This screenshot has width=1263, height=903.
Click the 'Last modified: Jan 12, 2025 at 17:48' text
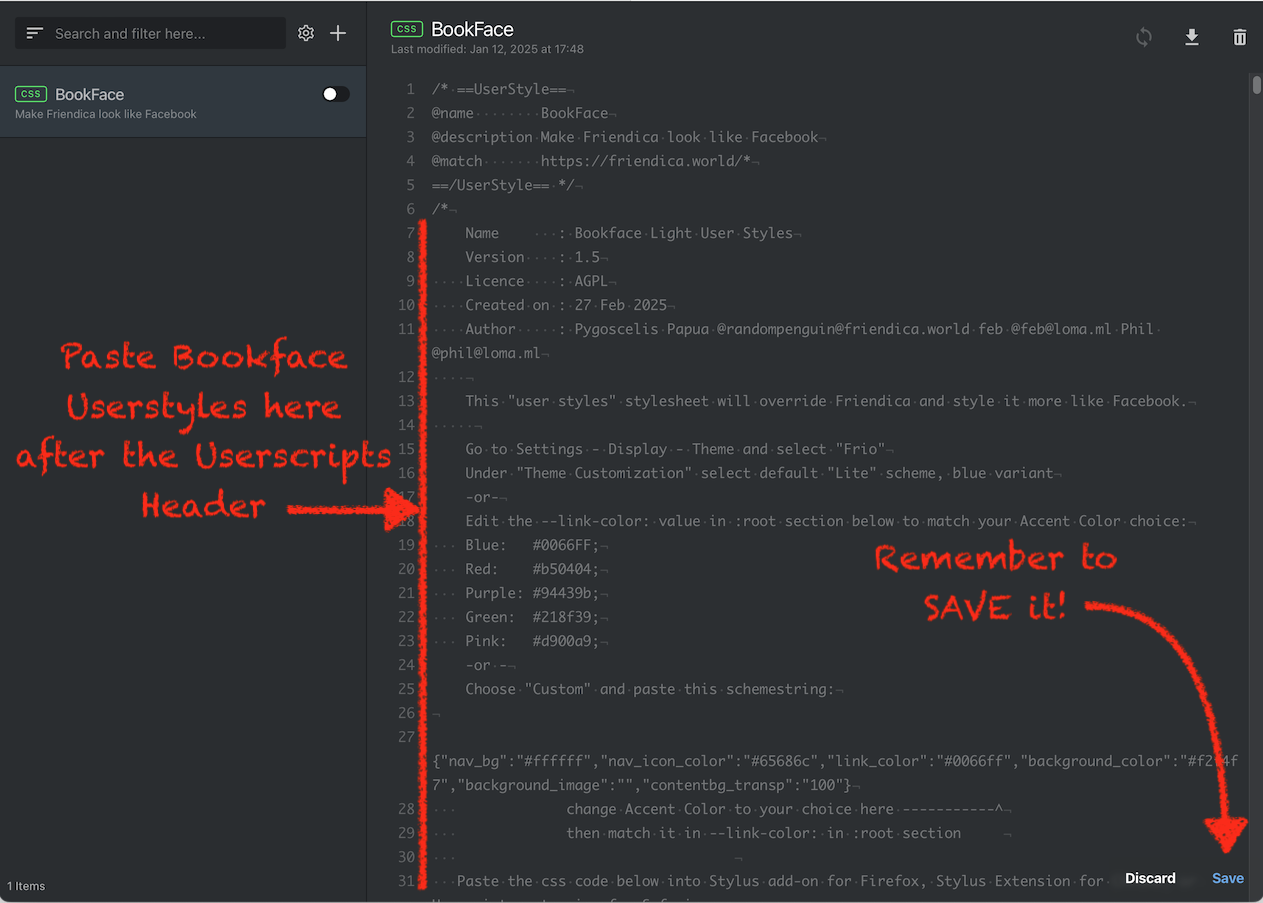pyautogui.click(x=487, y=49)
